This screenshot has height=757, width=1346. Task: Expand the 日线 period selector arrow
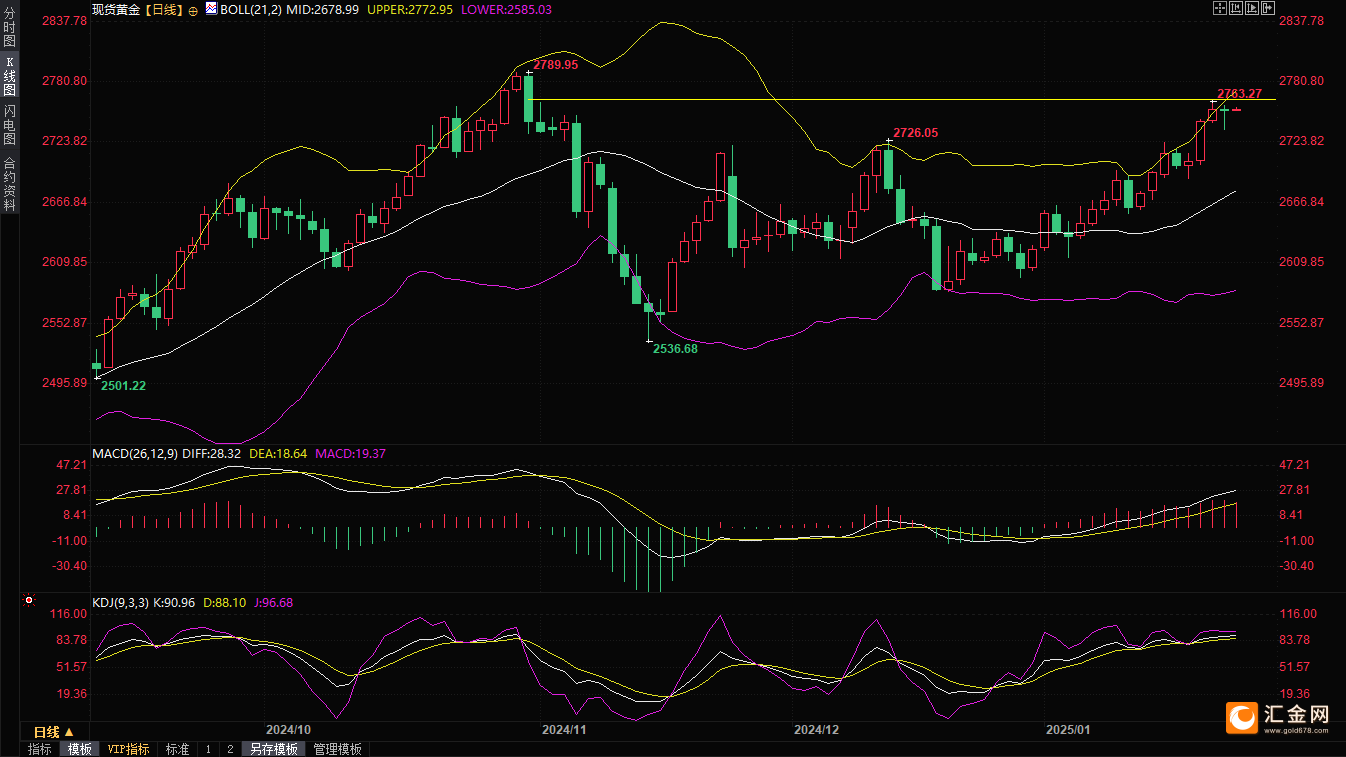(x=69, y=732)
